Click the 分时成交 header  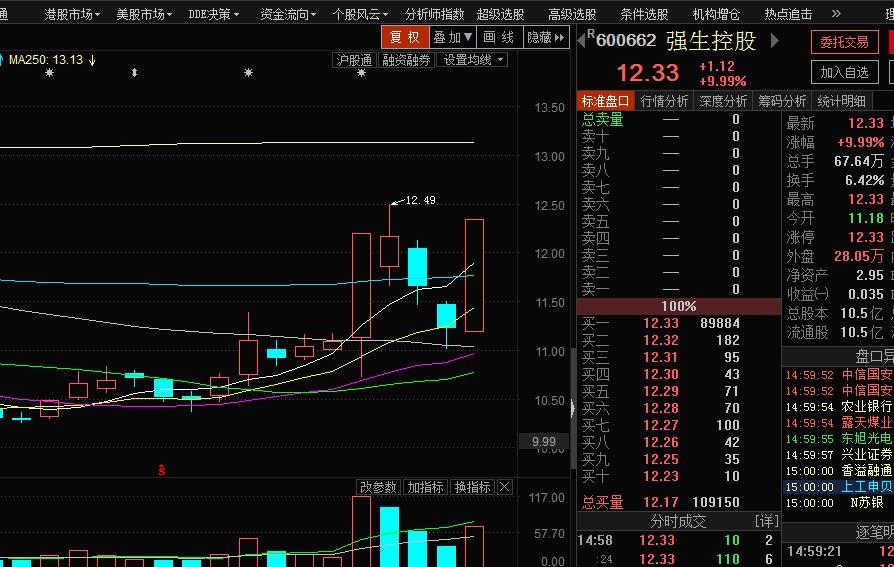(678, 521)
